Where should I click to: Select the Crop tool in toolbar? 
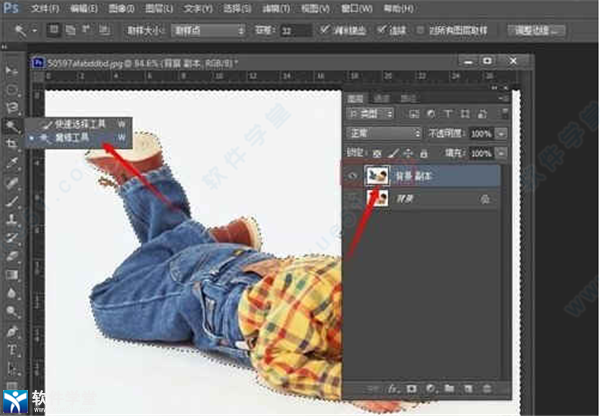pyautogui.click(x=13, y=144)
